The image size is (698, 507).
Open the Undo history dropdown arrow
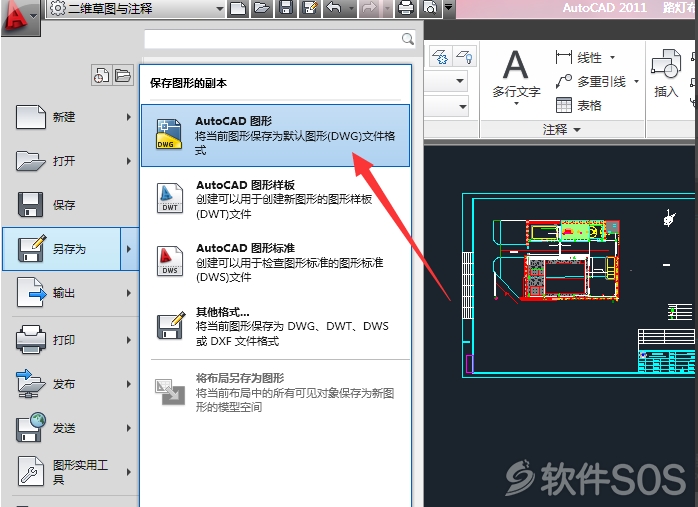[x=351, y=8]
